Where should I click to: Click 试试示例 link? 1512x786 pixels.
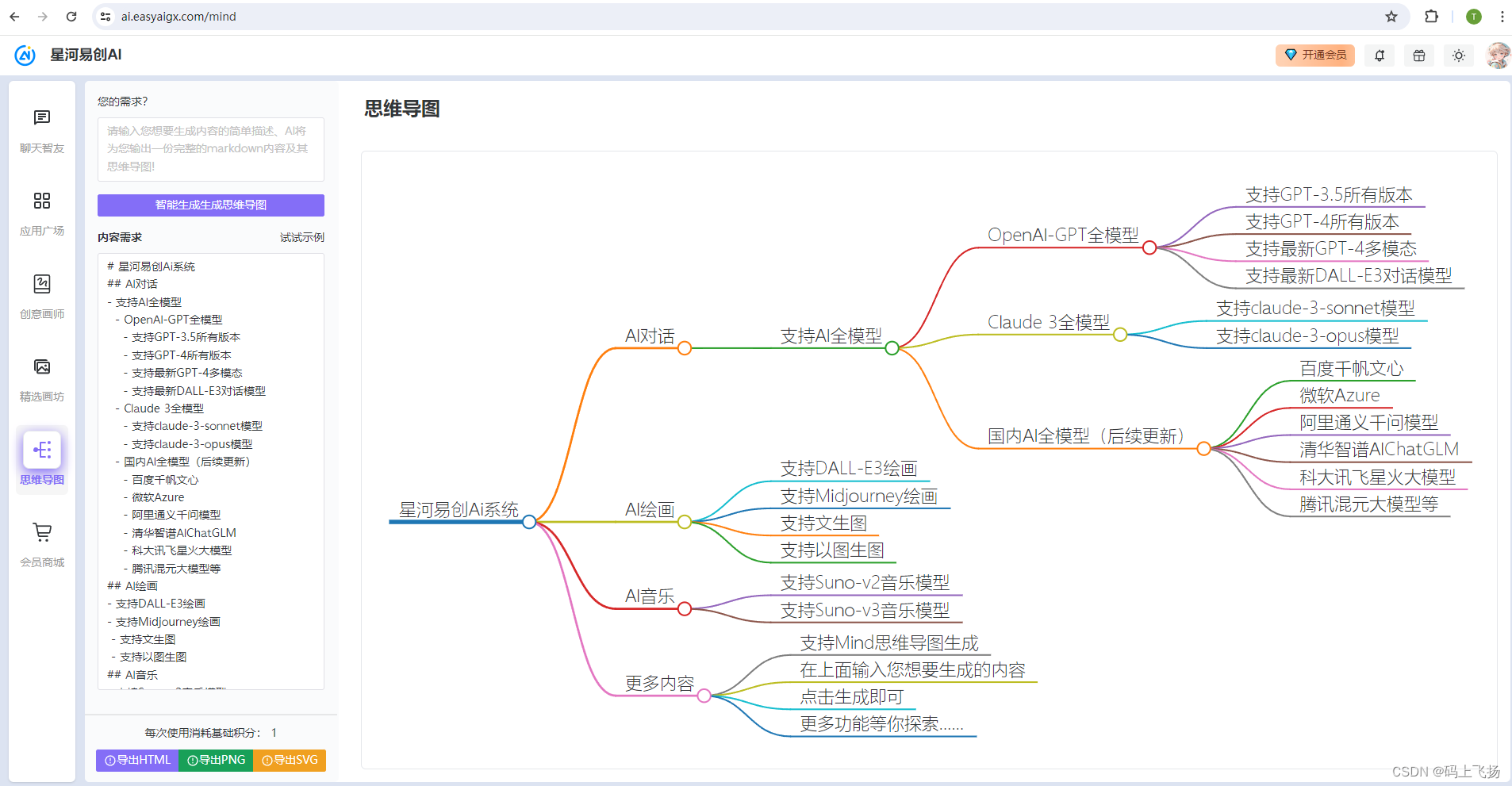click(x=302, y=237)
